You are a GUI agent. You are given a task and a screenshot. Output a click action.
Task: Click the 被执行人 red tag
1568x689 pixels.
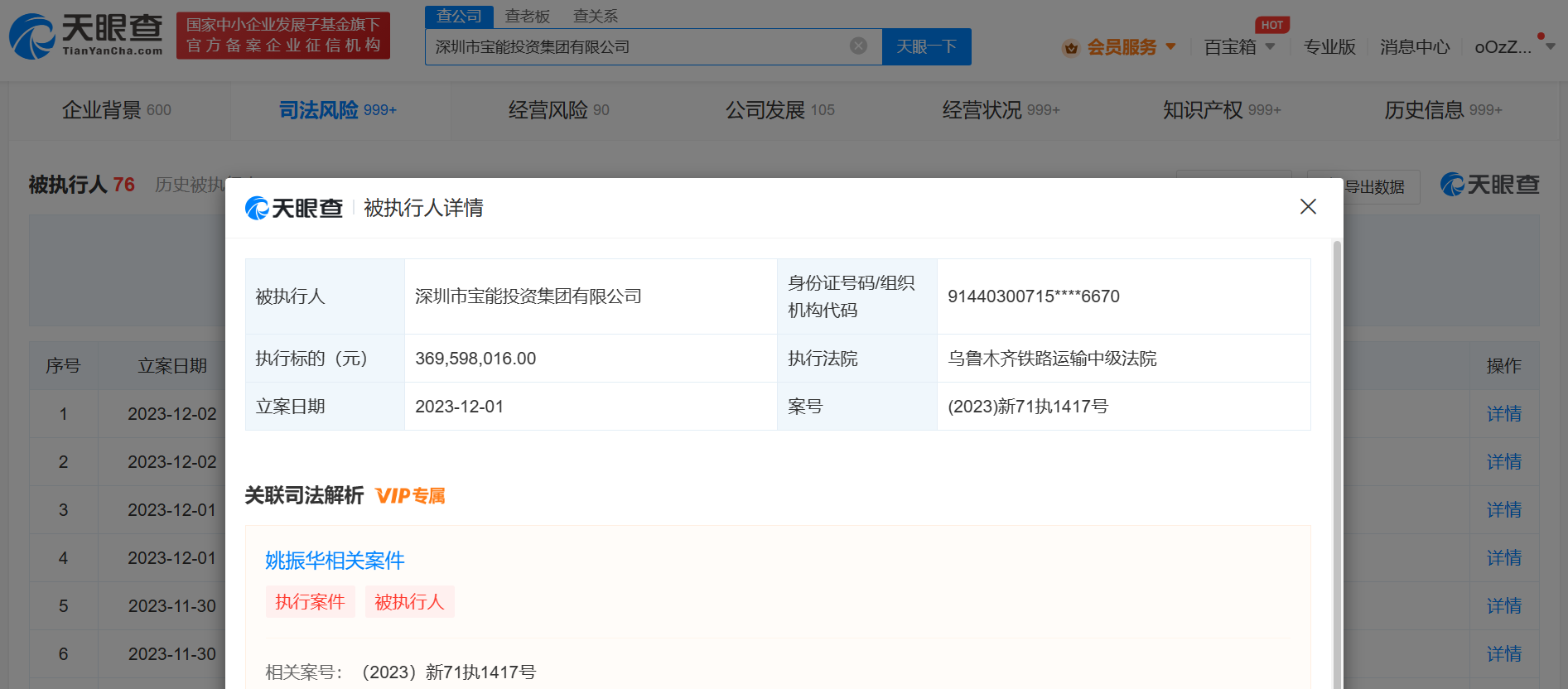pos(409,602)
